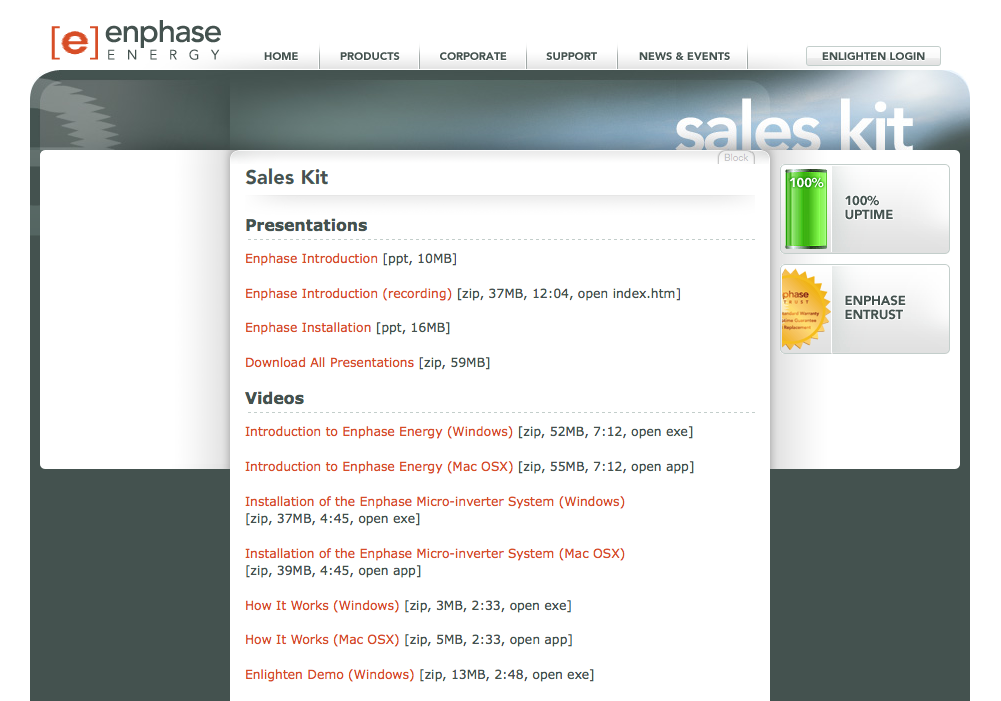Click '[zip, 37MB, 12:04, open index.htm]' text

tap(569, 294)
